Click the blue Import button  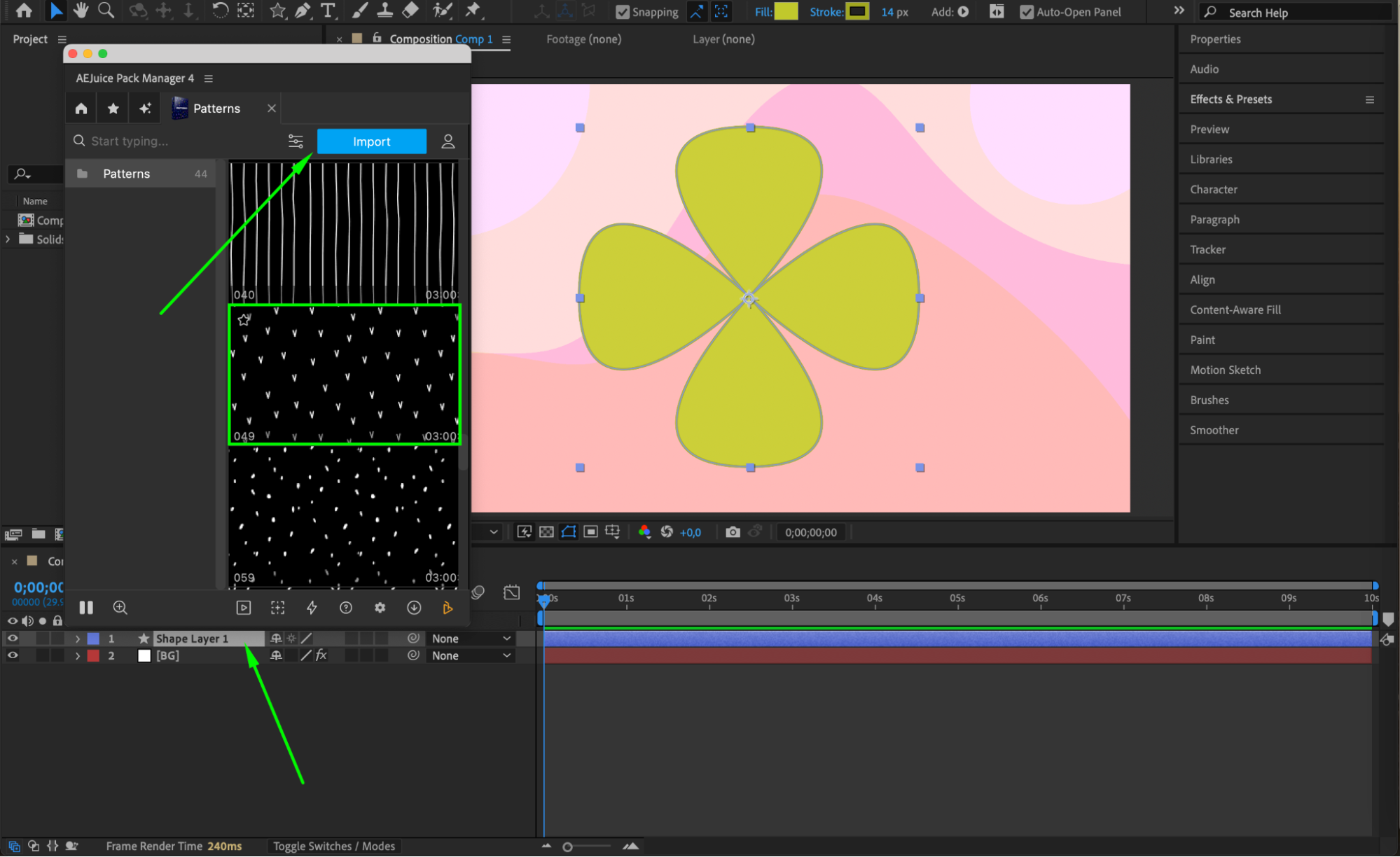tap(371, 141)
